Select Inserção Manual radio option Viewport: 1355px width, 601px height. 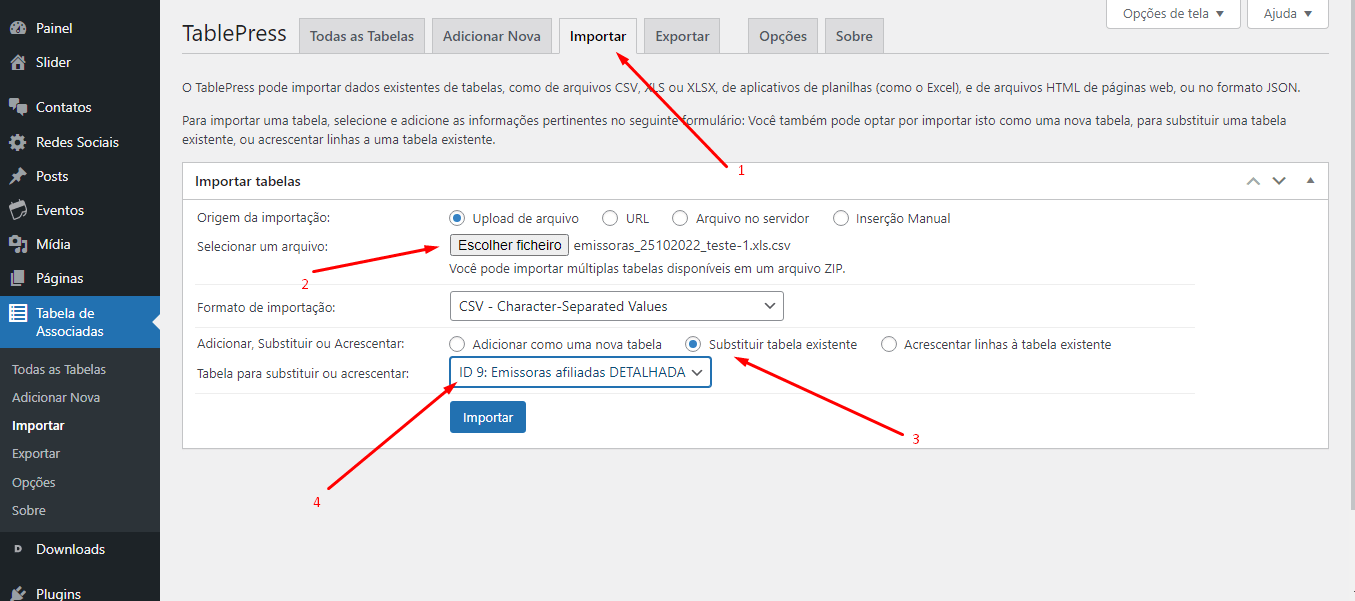coord(841,218)
